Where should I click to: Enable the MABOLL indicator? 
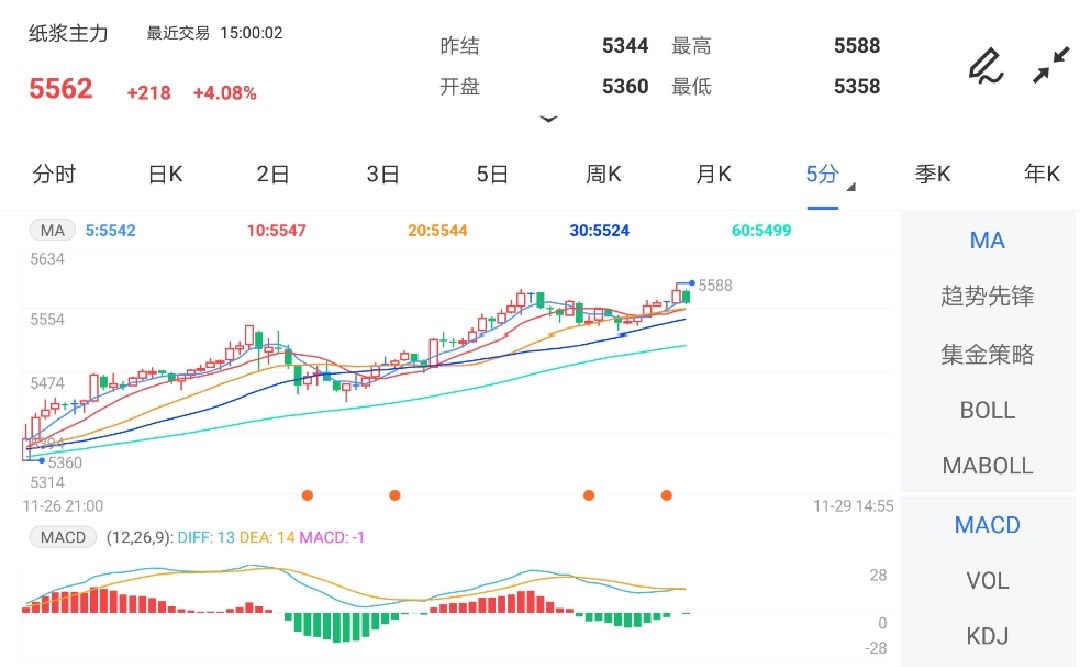(x=987, y=465)
